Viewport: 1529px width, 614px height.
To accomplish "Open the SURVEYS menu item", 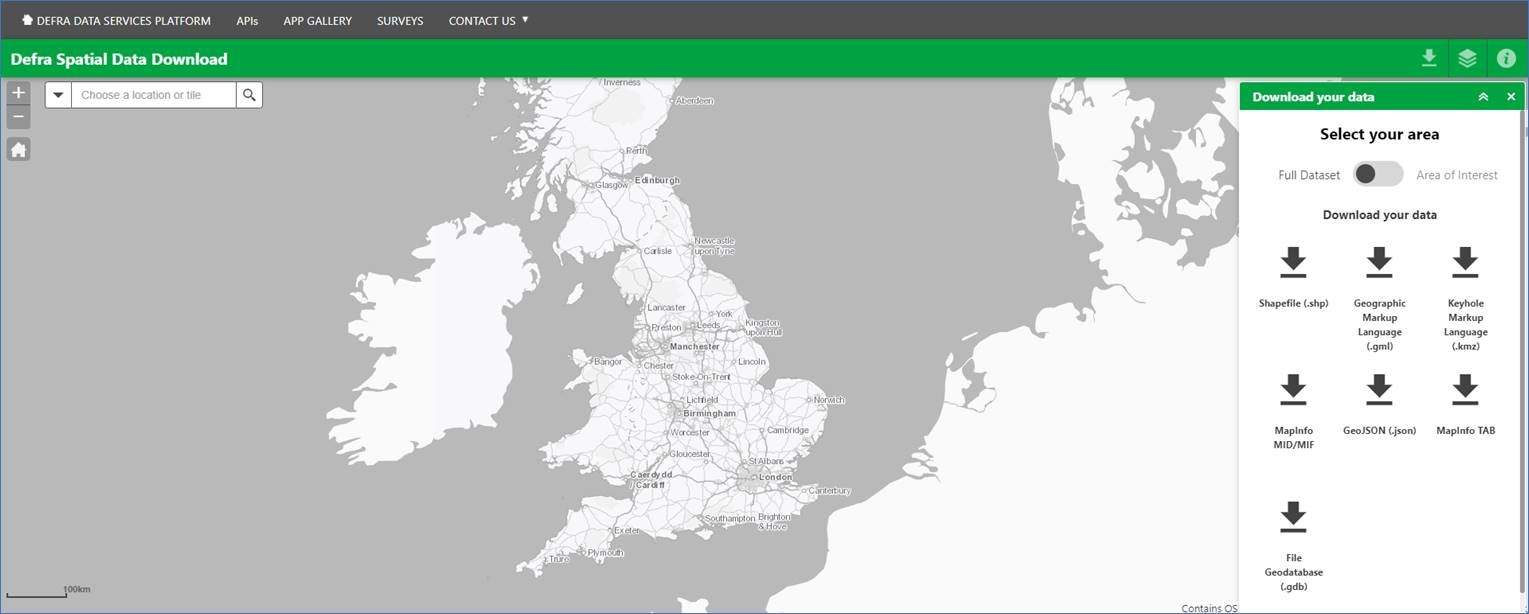I will 400,20.
